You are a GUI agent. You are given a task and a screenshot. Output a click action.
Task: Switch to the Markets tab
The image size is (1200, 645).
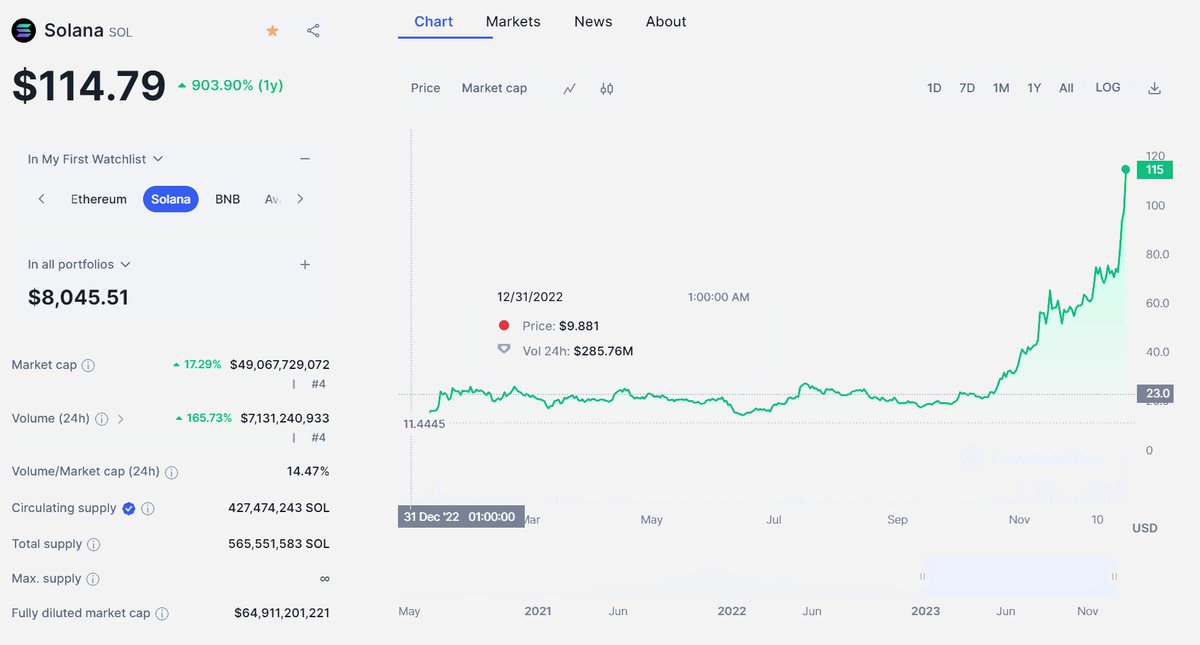pyautogui.click(x=513, y=21)
